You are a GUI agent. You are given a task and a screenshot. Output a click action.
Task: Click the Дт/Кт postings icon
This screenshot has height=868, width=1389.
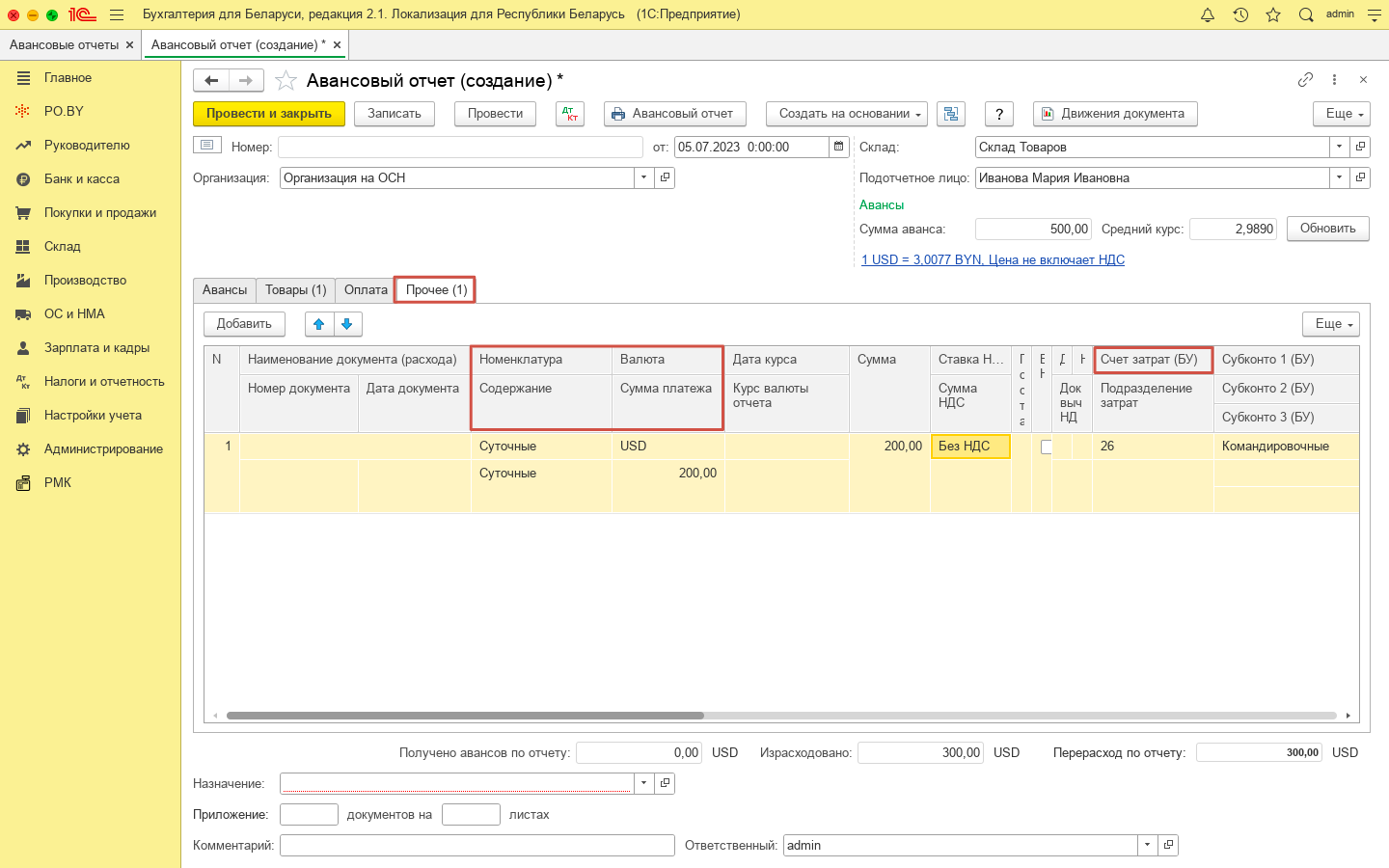click(x=570, y=114)
